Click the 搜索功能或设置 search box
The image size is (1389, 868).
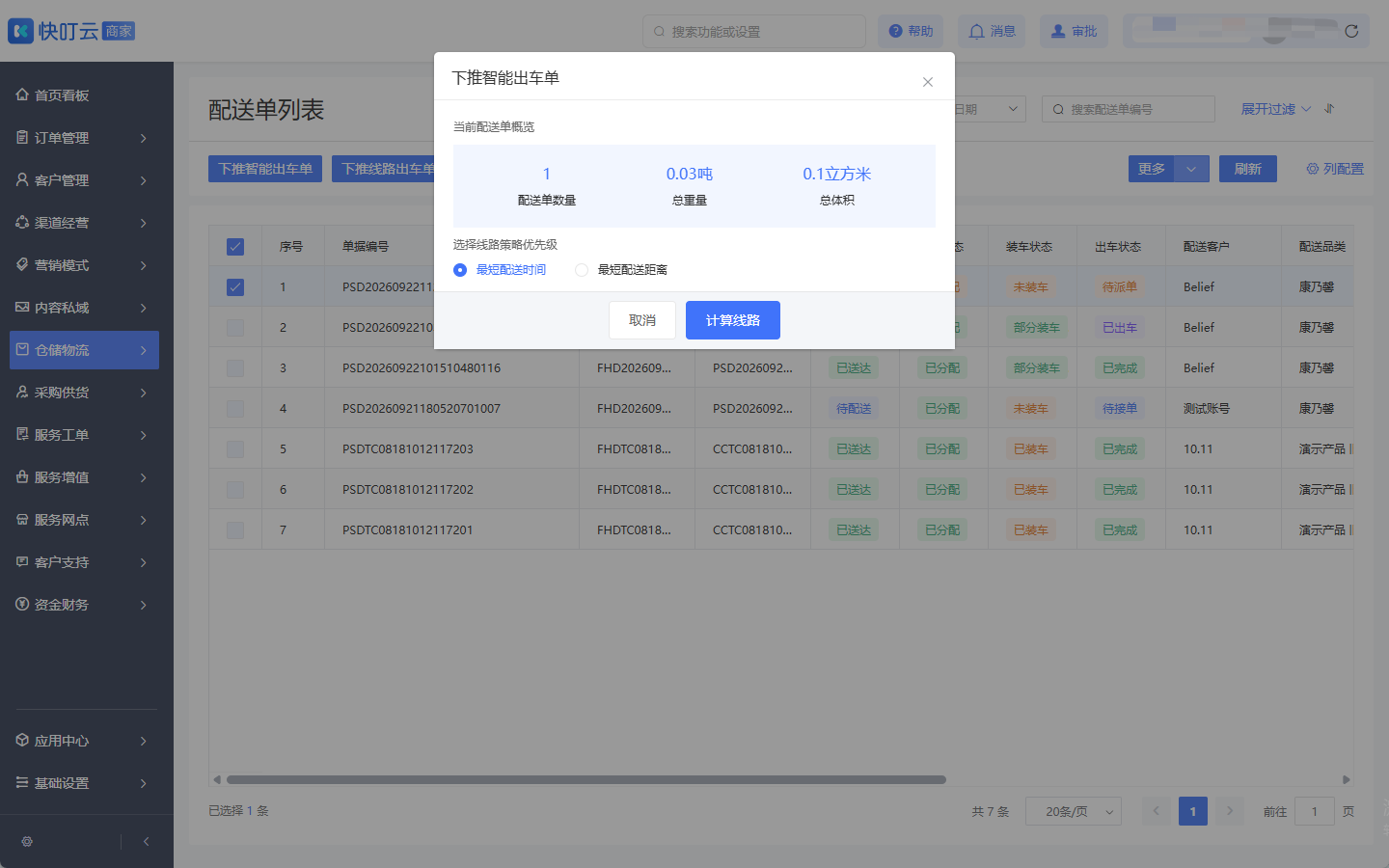tap(754, 31)
